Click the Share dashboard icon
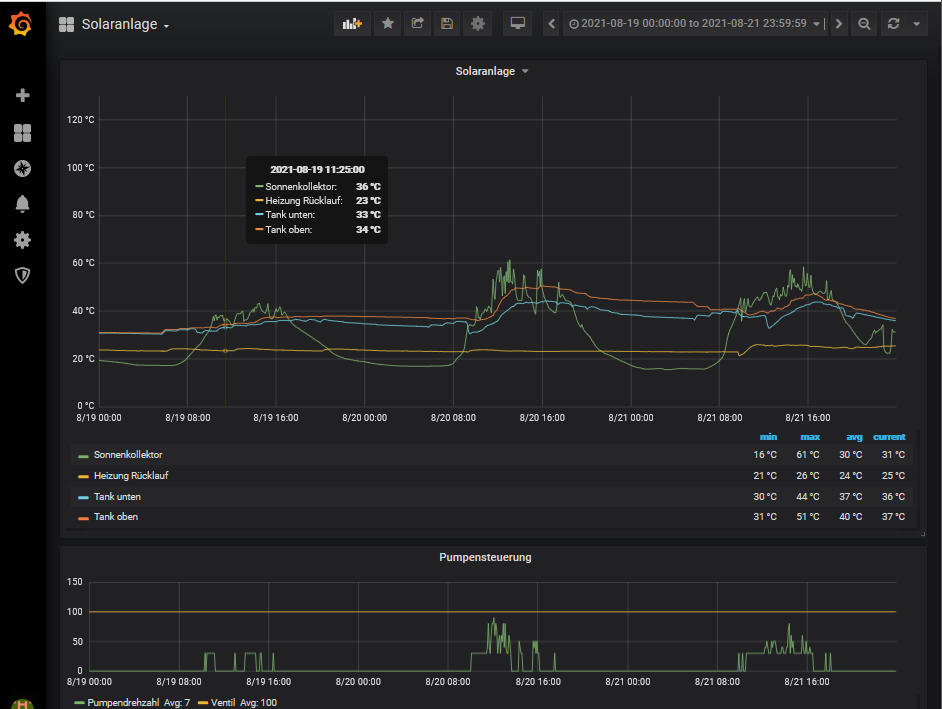Viewport: 942px width, 709px height. pos(417,24)
